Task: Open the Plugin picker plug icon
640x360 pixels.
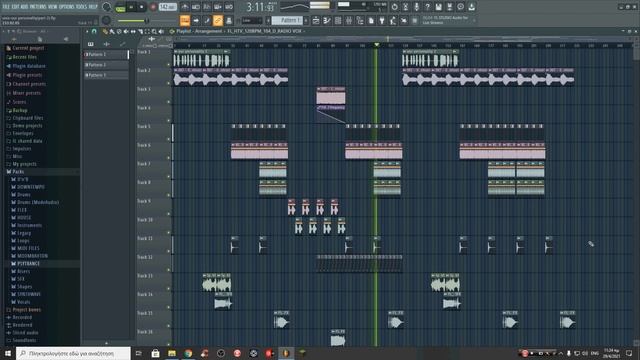Action: (382, 20)
